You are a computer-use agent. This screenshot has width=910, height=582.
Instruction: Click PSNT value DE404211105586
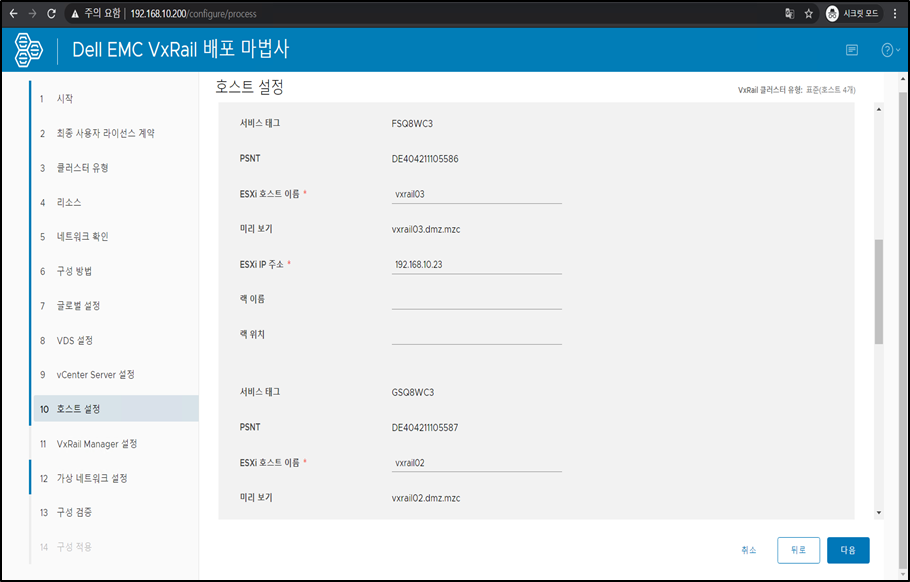click(425, 159)
